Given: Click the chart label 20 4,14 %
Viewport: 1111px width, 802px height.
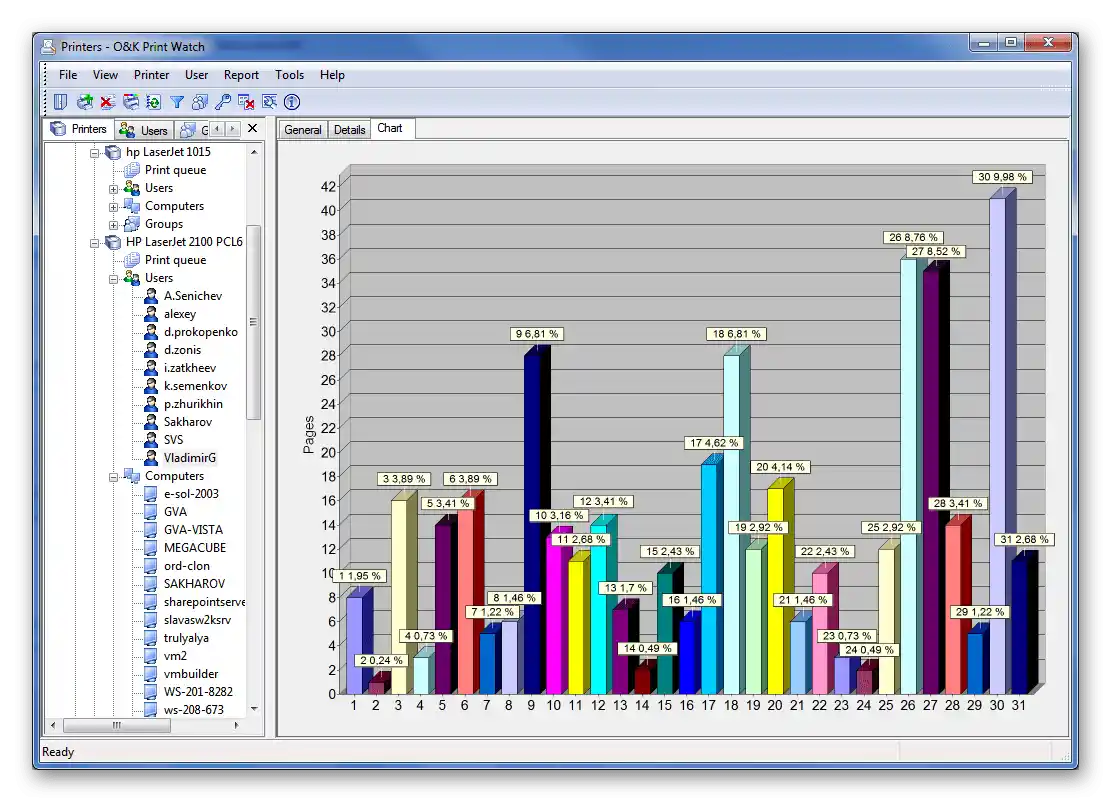Looking at the screenshot, I should point(780,467).
